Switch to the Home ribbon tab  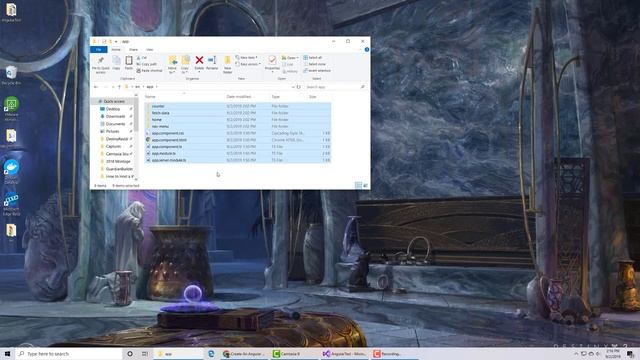coord(116,49)
